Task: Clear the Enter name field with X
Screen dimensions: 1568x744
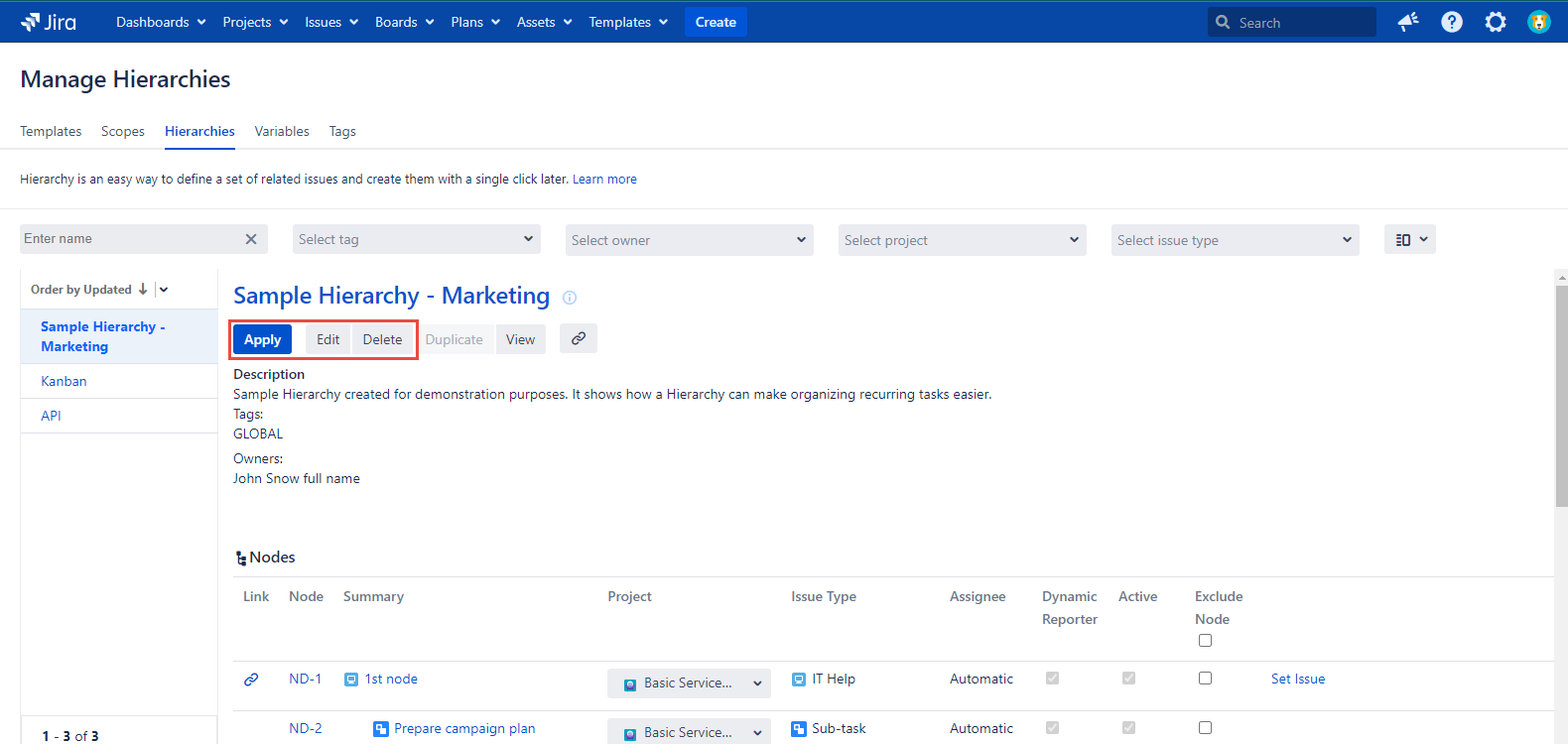Action: 251,239
